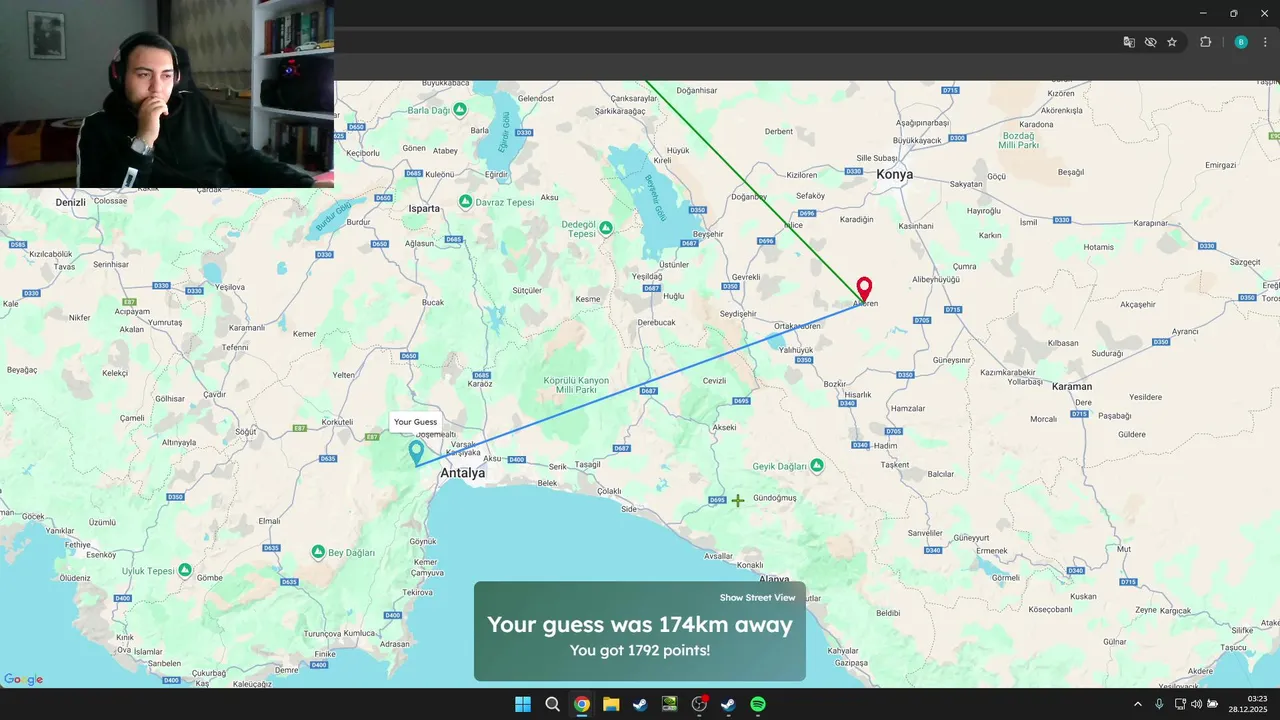This screenshot has height=720, width=1280.
Task: Click Fethiye town label
Action: (80, 544)
